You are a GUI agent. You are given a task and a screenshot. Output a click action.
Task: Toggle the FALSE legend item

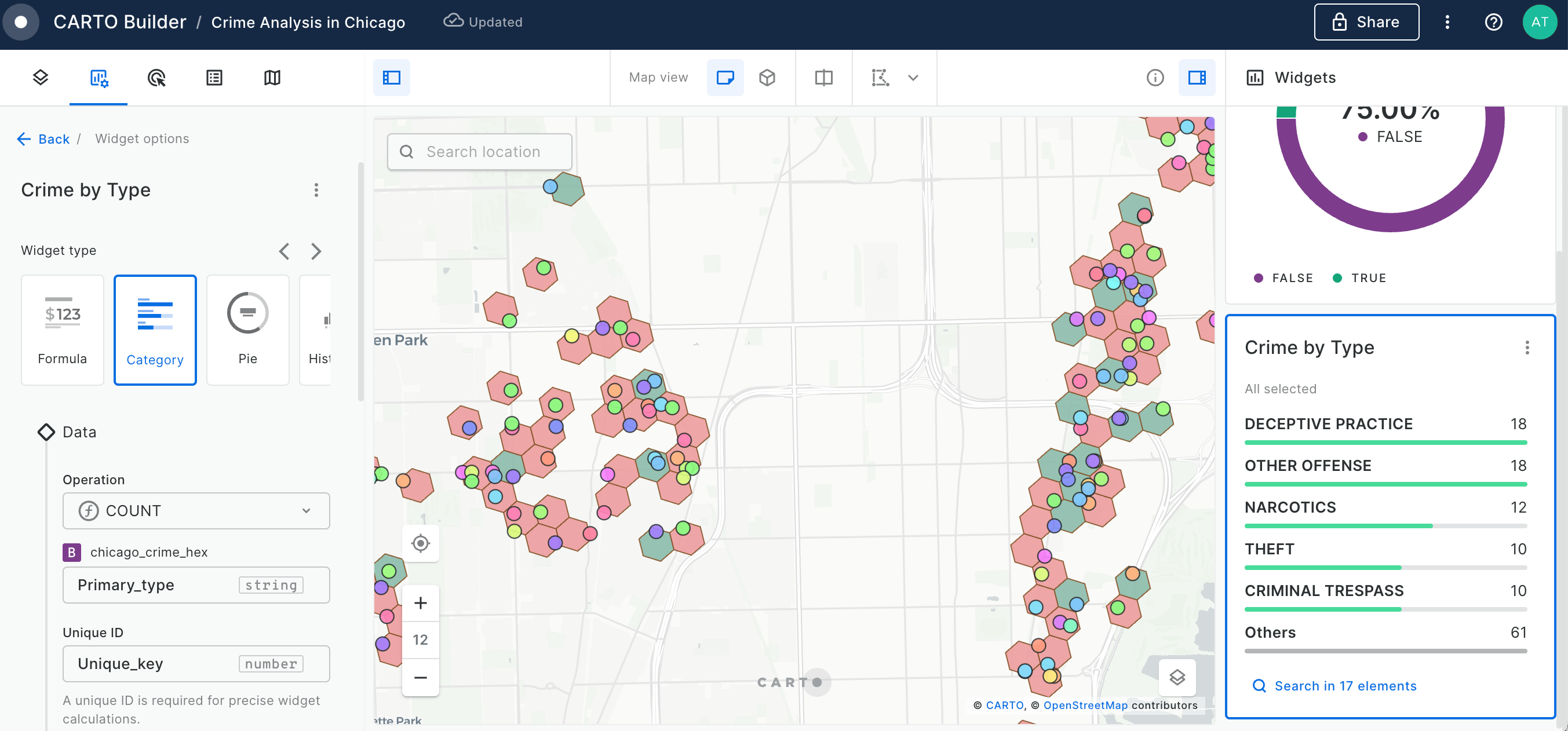click(1283, 277)
